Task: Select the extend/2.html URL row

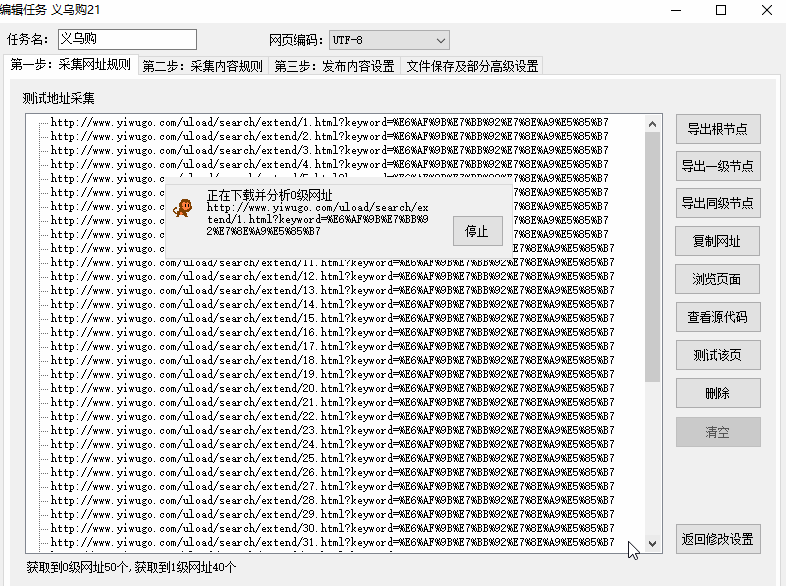Action: (x=330, y=136)
